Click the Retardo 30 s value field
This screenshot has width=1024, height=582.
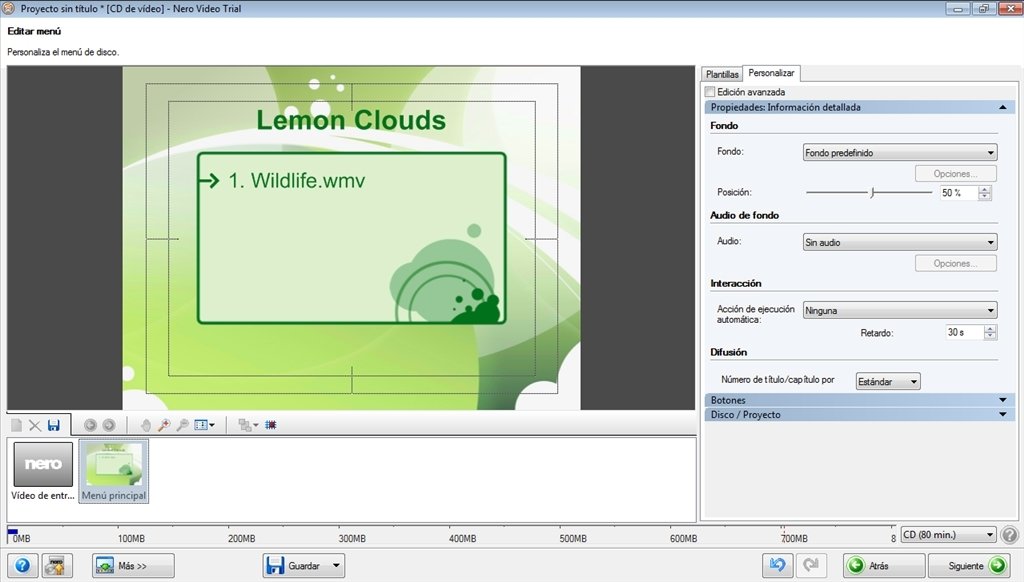tap(964, 332)
